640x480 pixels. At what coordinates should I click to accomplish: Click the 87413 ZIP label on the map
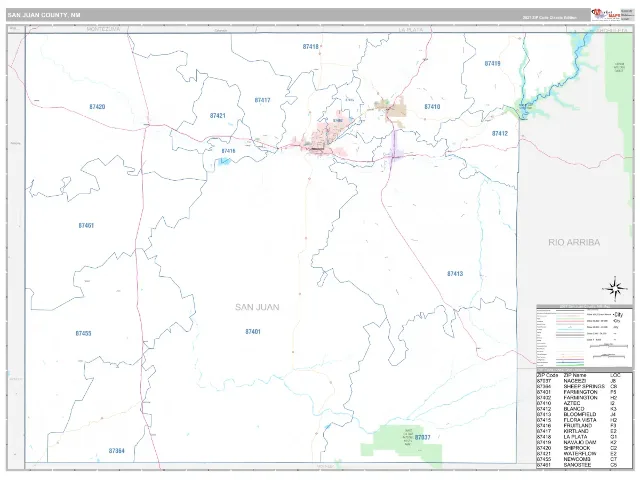[x=455, y=274]
